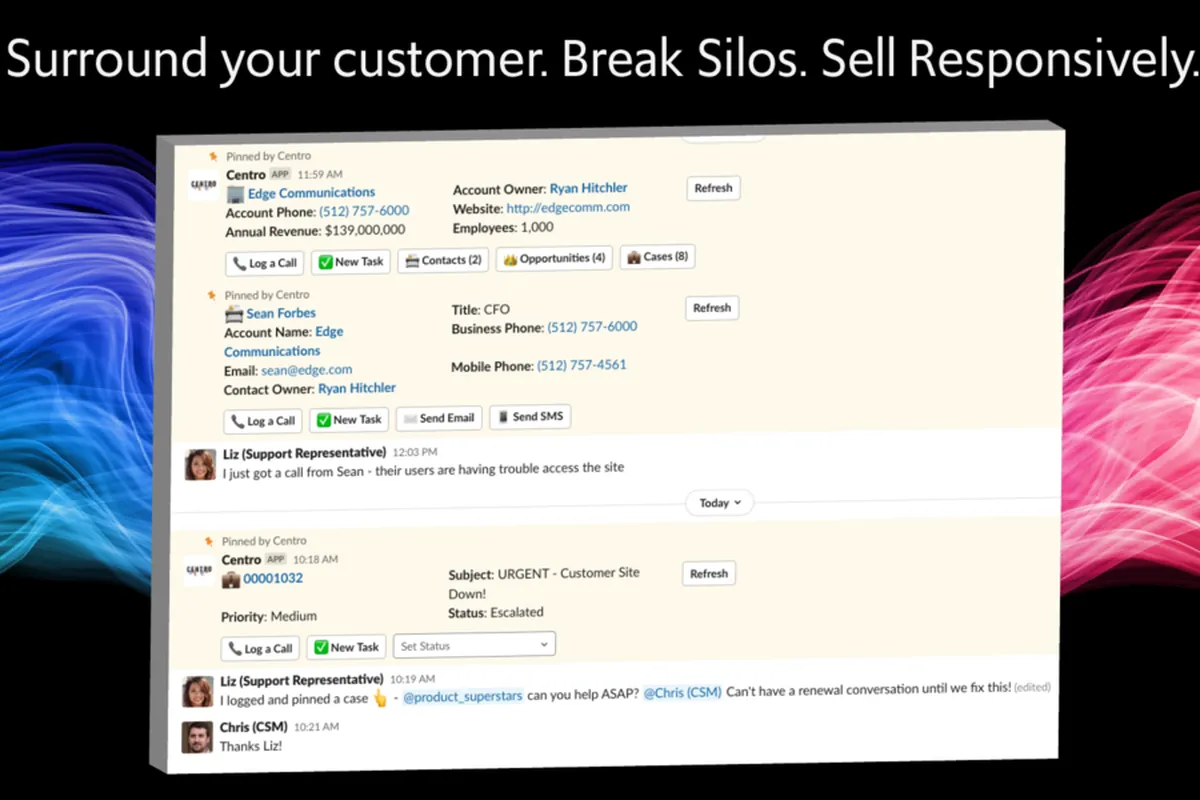
Task: Click the Centro app logo icon
Action: [x=203, y=186]
